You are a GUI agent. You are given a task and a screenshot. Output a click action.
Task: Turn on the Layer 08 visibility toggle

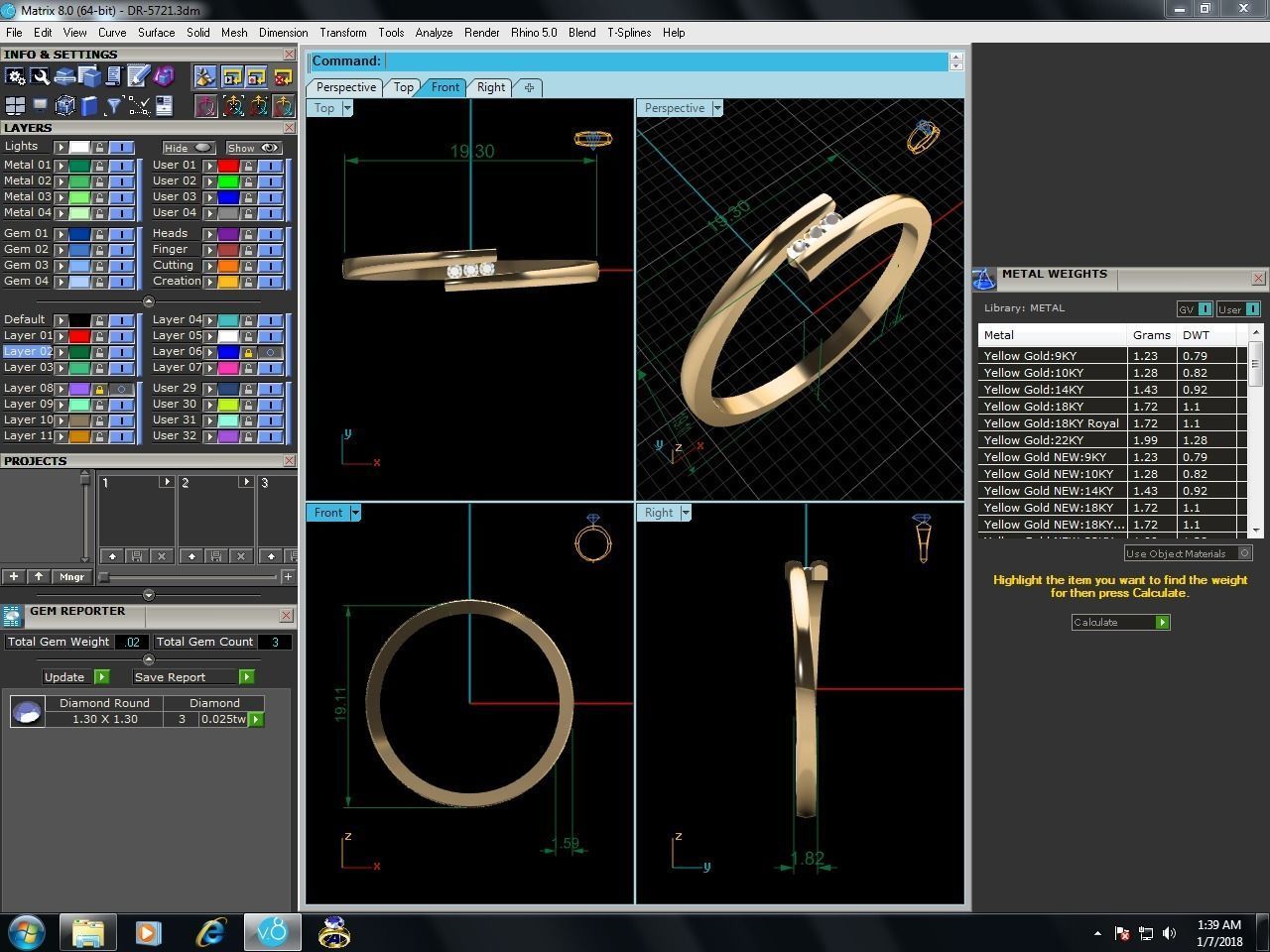coord(121,389)
